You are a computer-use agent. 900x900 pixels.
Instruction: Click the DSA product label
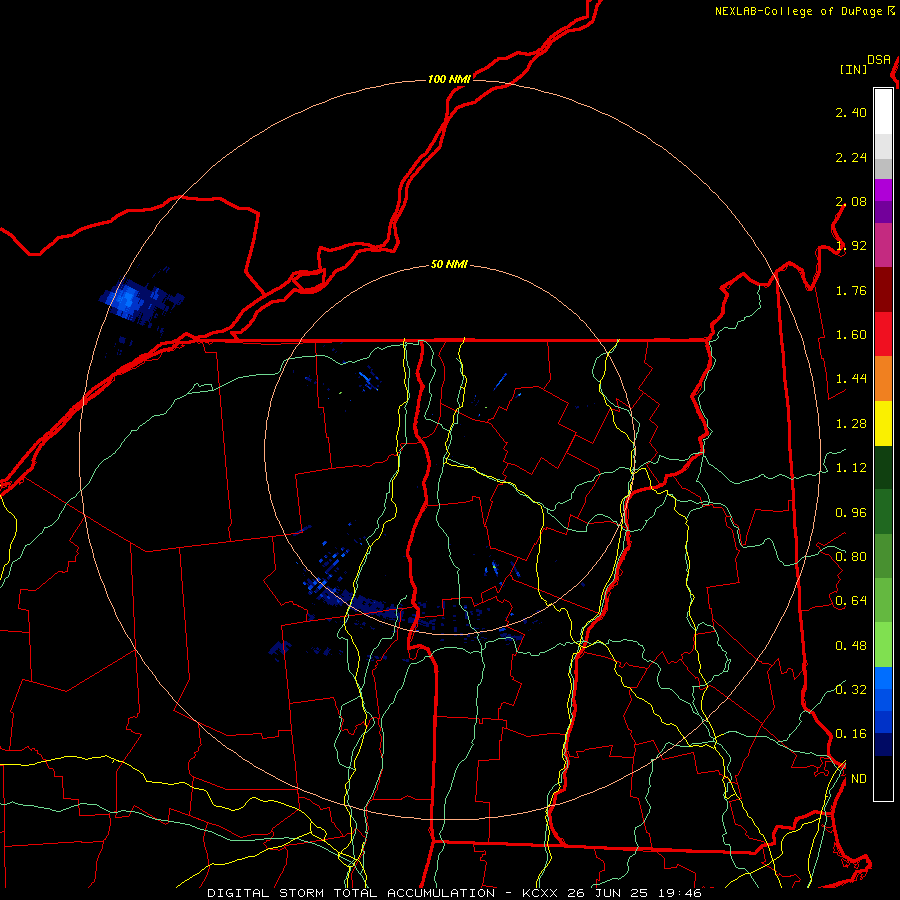point(879,60)
